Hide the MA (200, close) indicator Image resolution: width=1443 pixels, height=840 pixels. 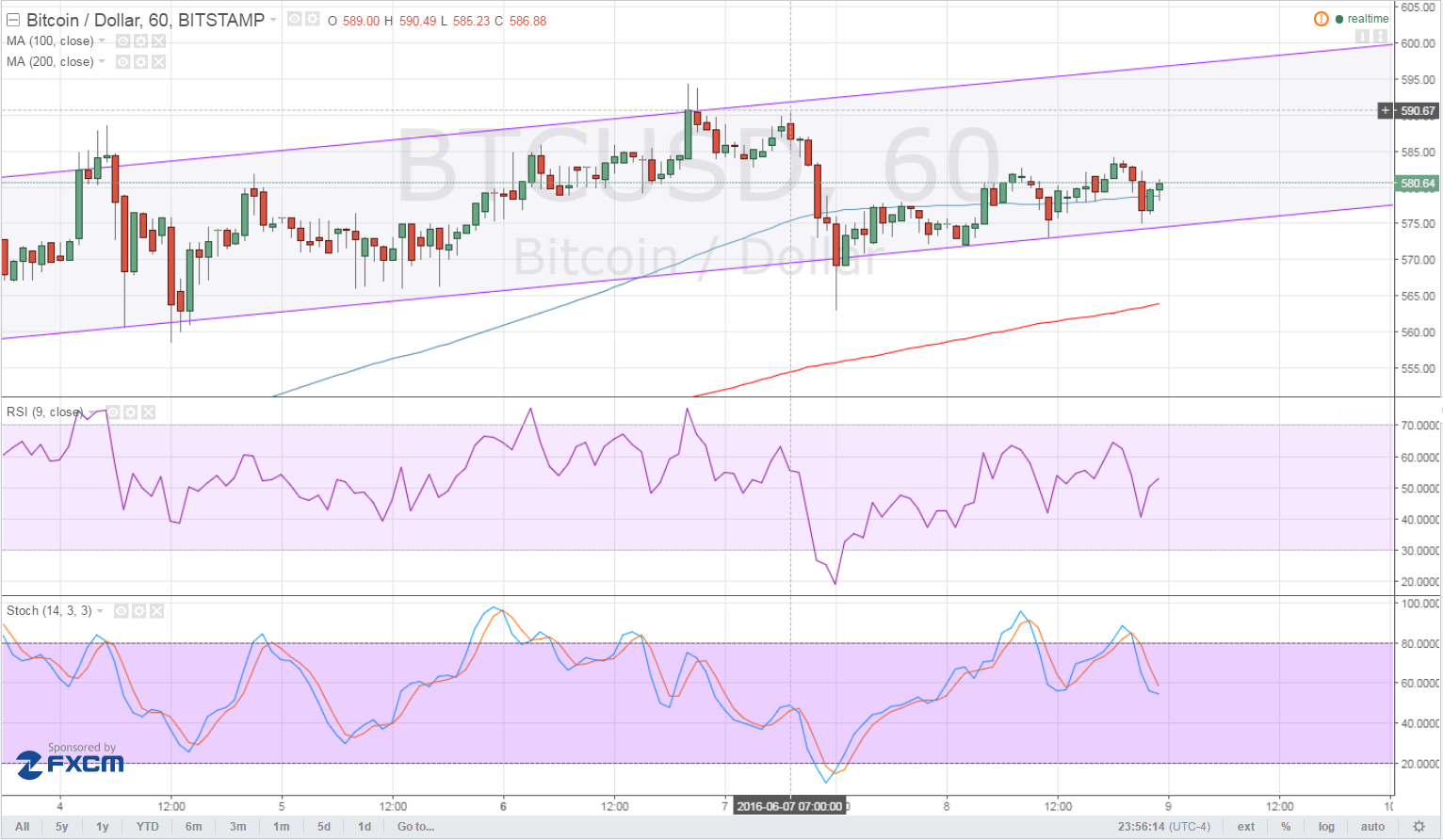pyautogui.click(x=122, y=62)
